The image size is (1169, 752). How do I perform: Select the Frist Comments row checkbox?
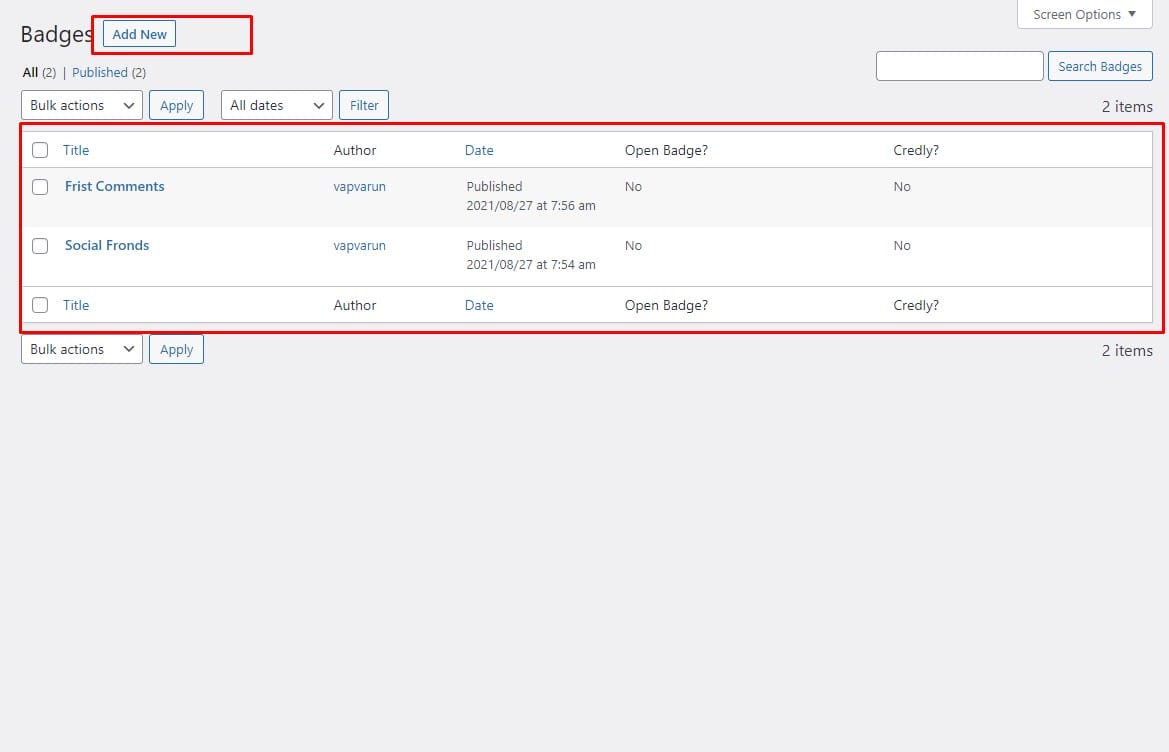40,187
